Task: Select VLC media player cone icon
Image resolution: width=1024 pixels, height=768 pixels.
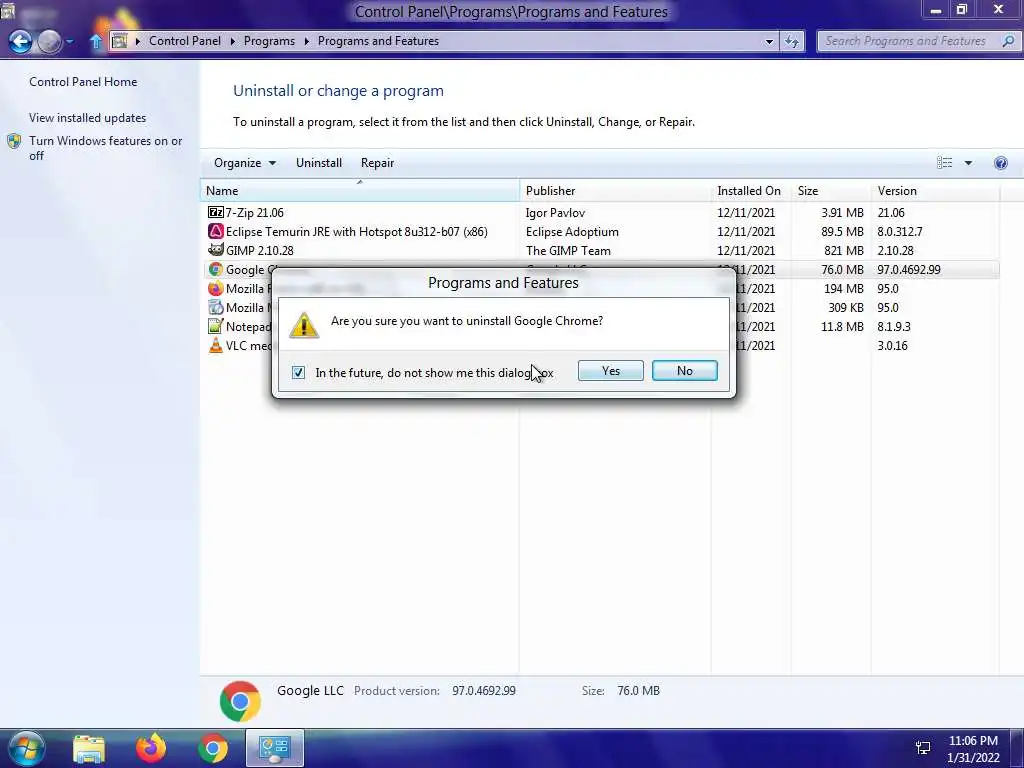Action: pyautogui.click(x=216, y=345)
